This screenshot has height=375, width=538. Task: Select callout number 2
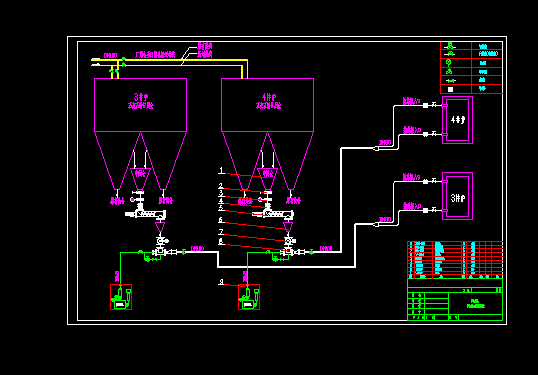(221, 186)
